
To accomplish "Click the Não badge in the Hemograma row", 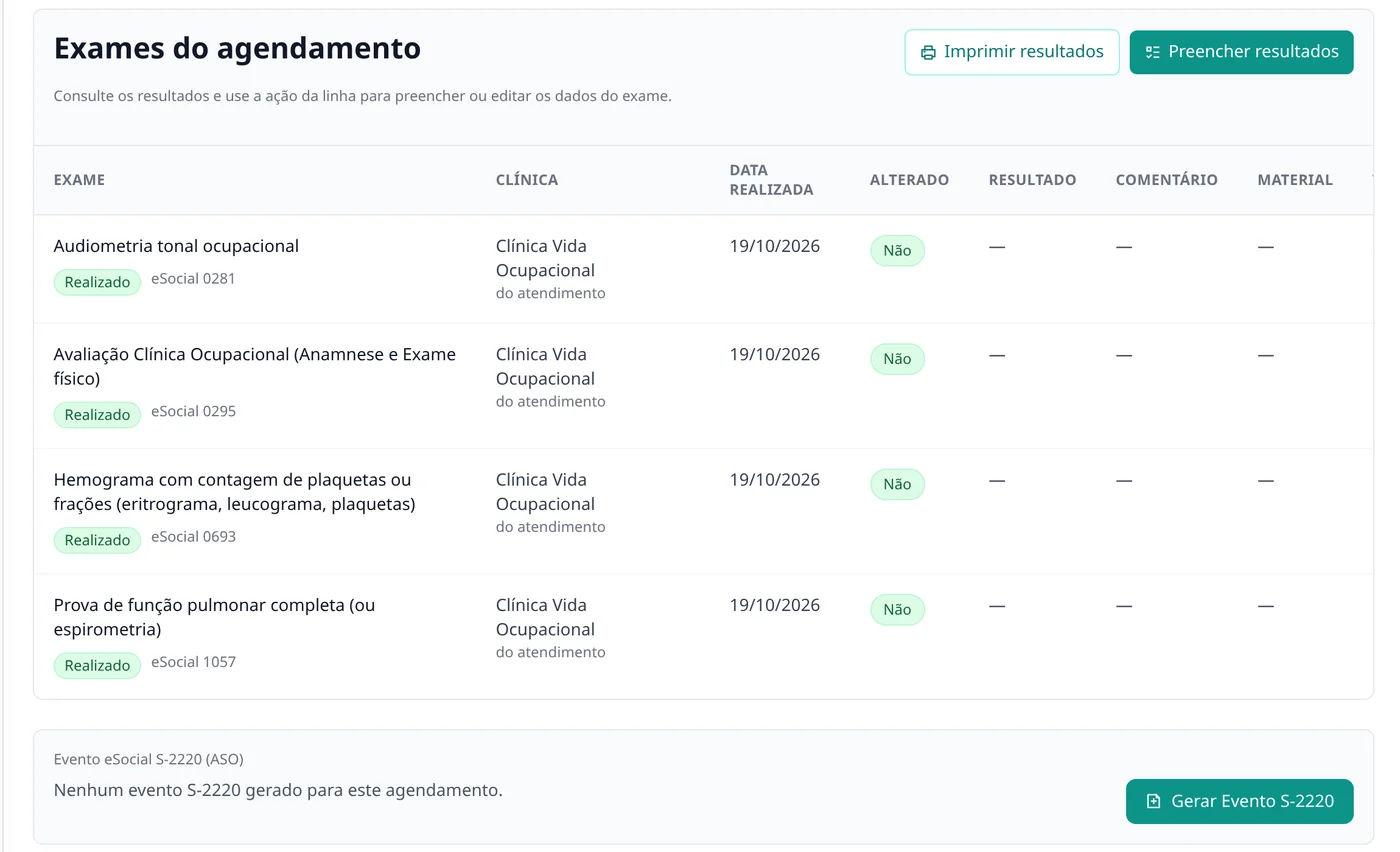I will tap(897, 484).
